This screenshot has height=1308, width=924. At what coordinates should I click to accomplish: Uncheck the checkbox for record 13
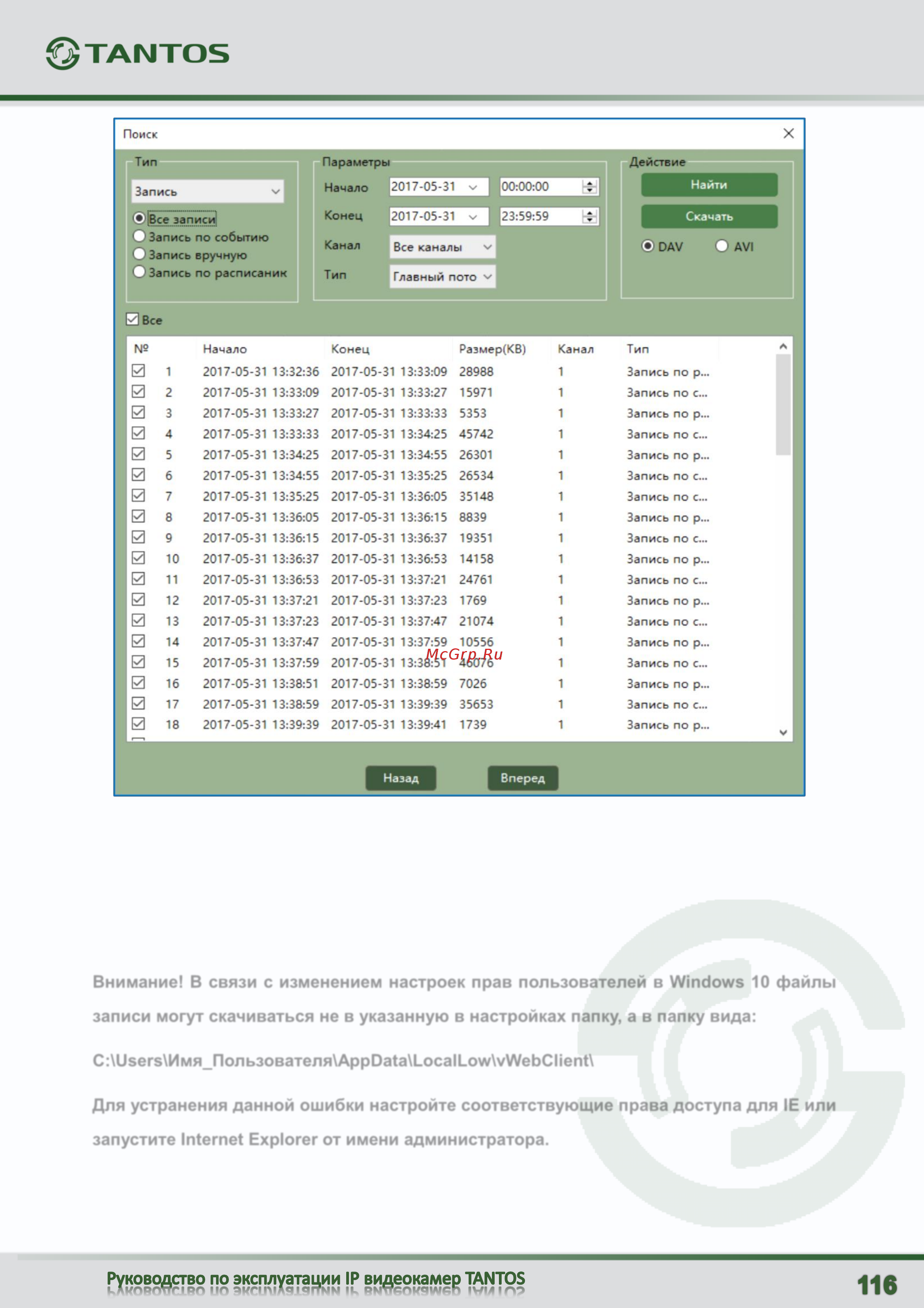coord(138,620)
